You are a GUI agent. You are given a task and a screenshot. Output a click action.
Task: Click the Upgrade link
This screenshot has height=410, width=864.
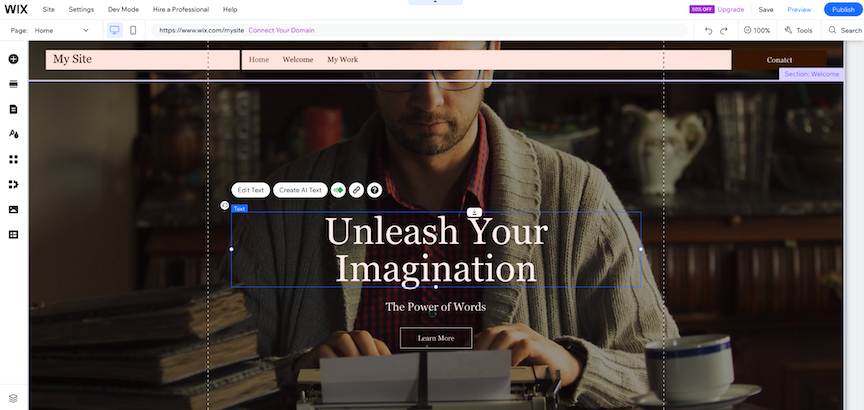click(731, 9)
